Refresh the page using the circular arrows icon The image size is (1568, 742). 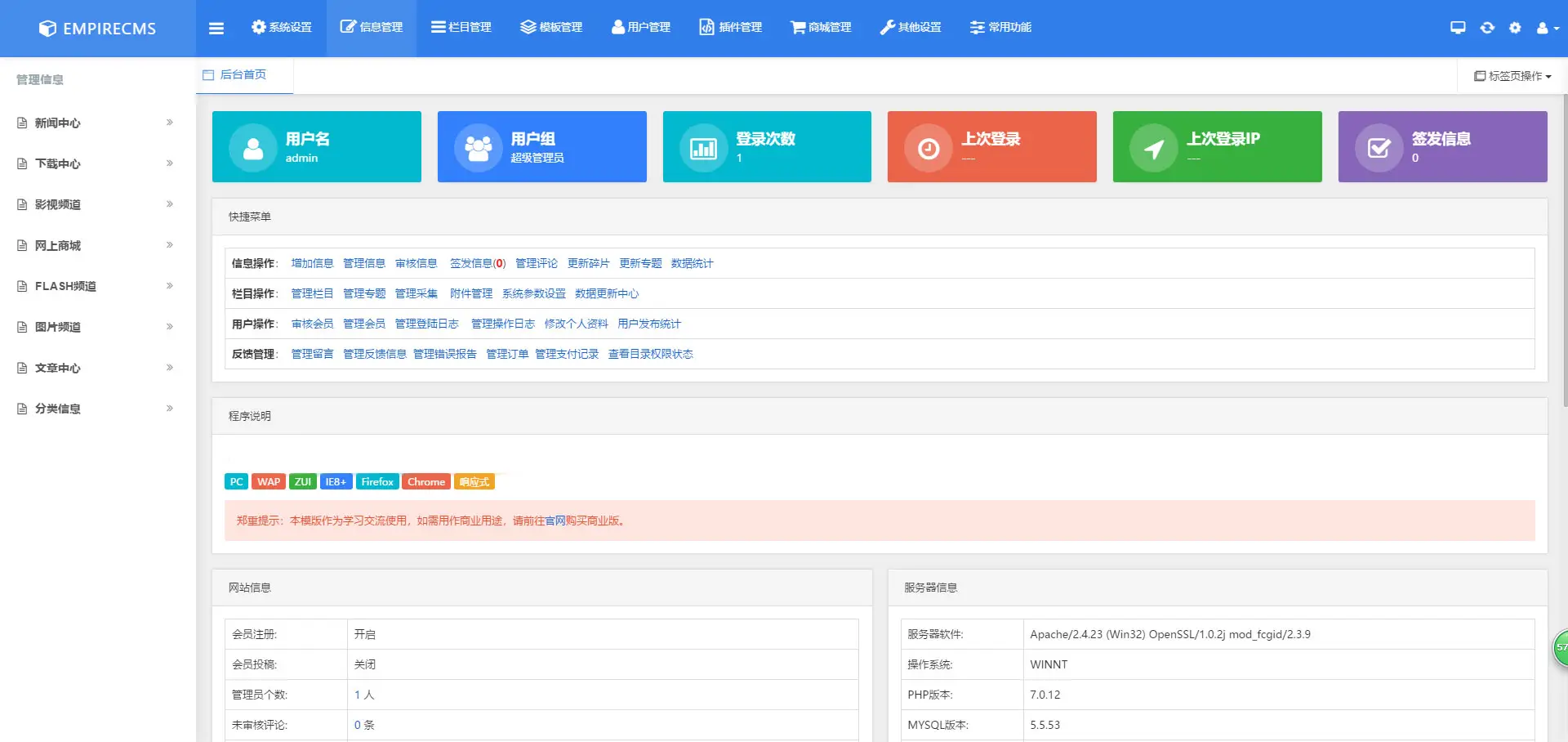click(x=1486, y=27)
